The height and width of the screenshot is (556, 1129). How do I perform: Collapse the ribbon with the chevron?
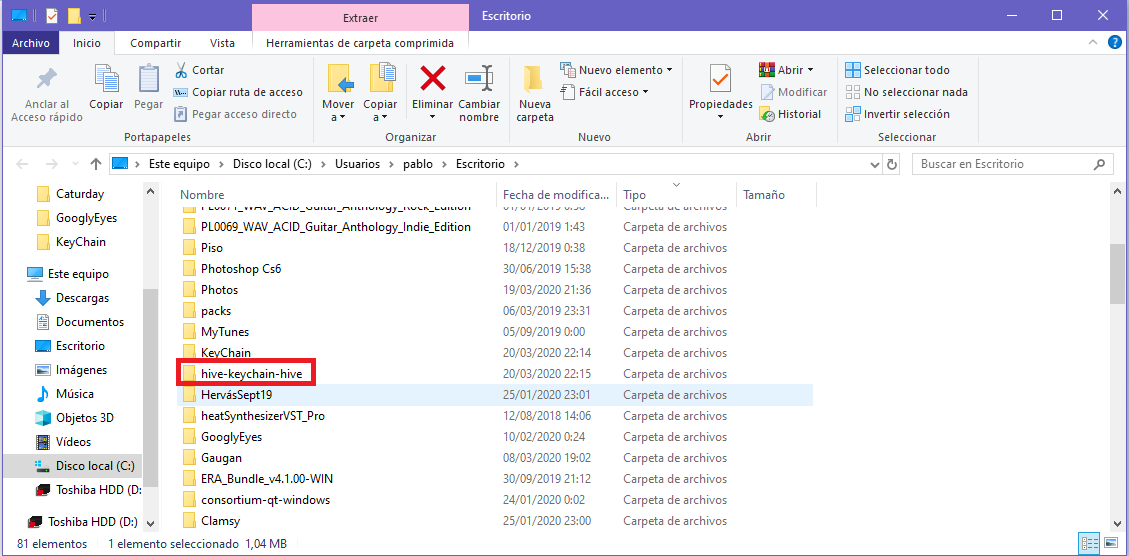[1095, 42]
